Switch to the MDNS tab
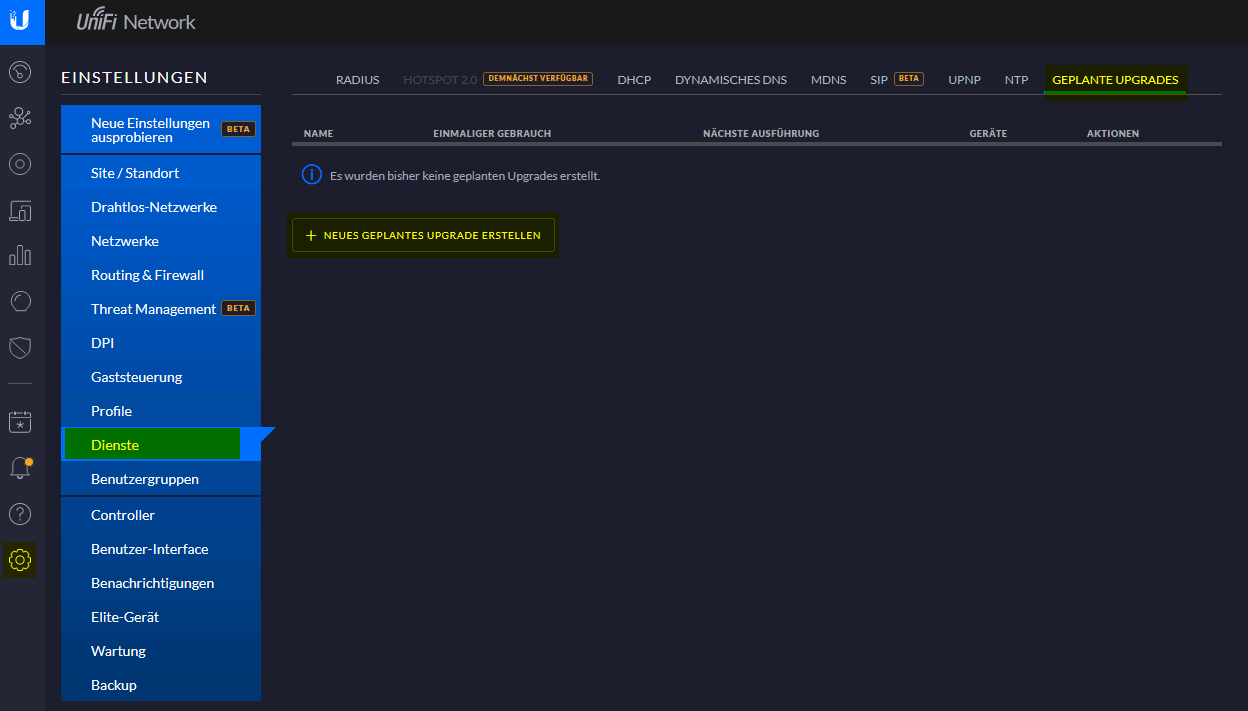Screen dimensions: 1248x711 tap(828, 80)
